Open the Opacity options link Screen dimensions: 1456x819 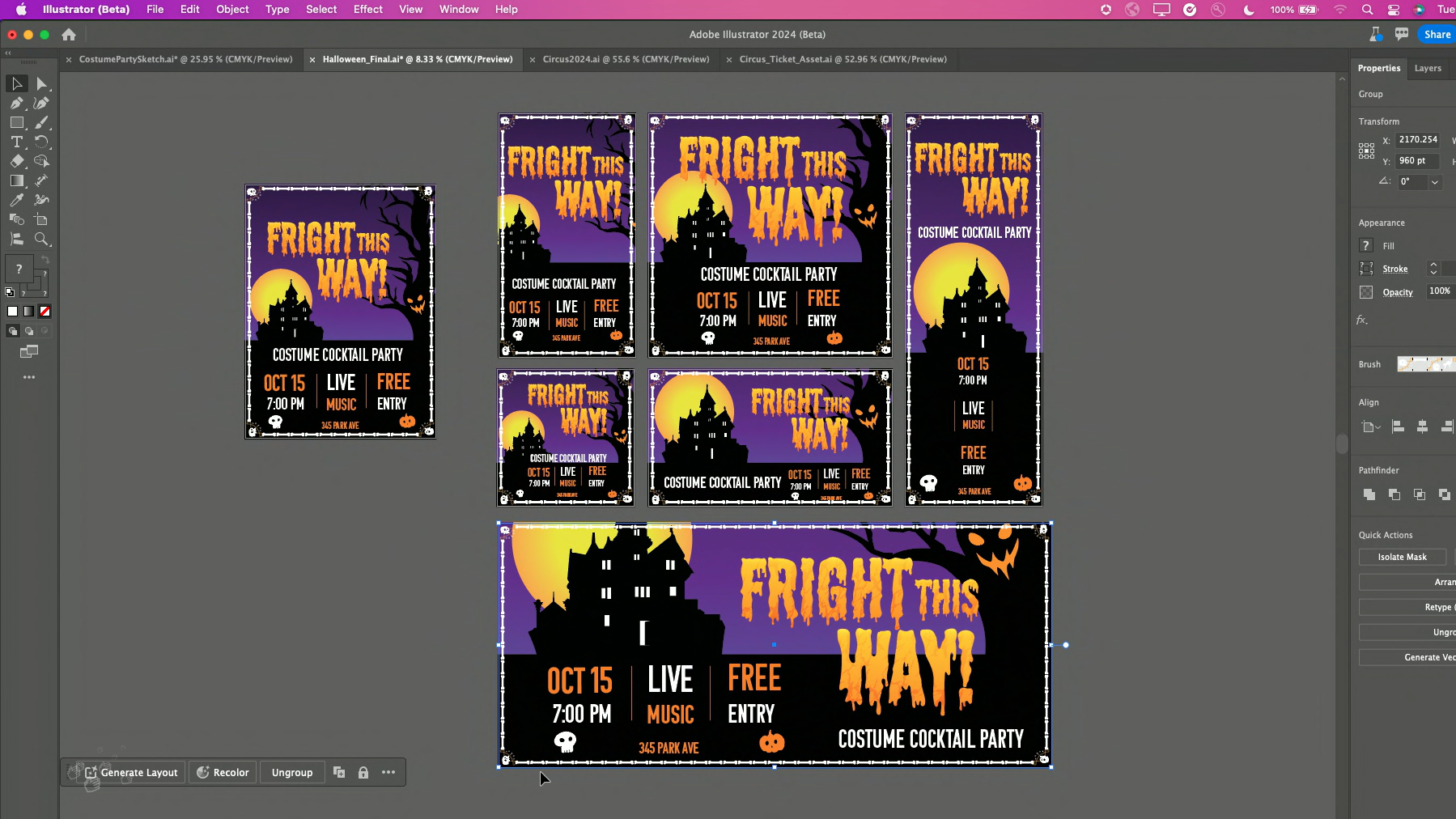point(1397,292)
